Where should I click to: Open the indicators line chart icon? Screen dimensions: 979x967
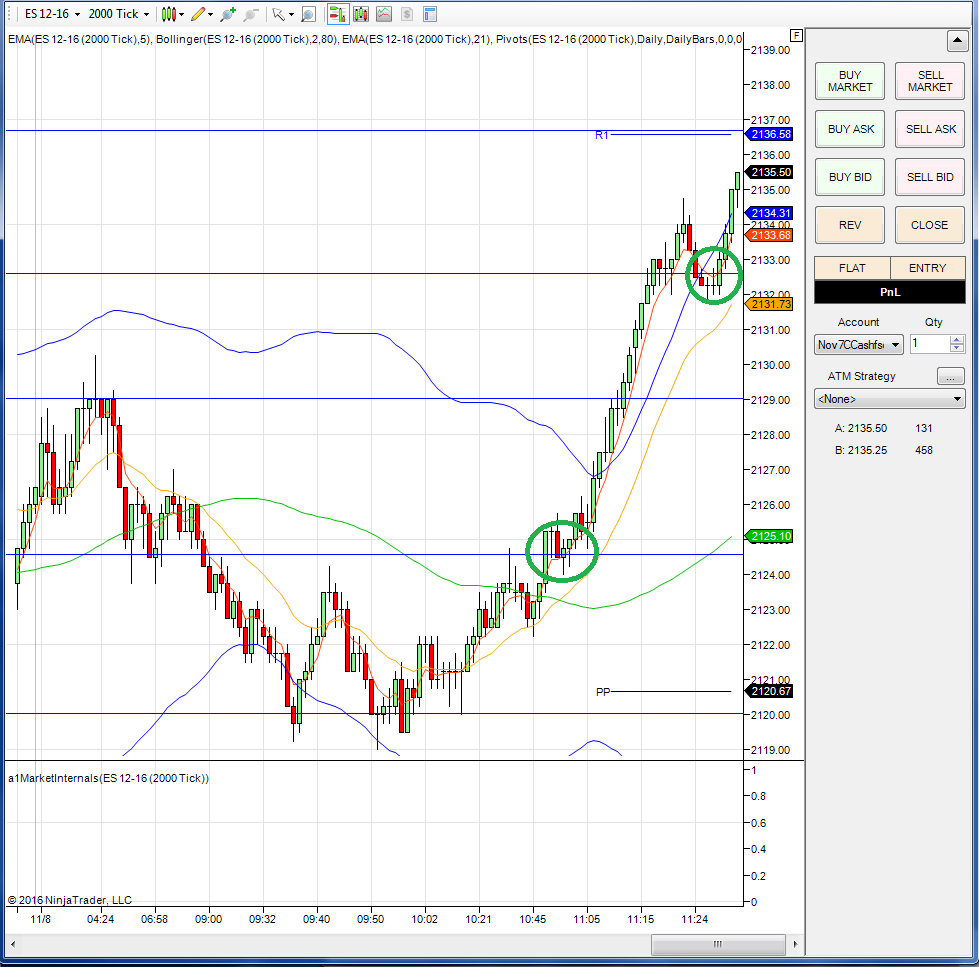click(384, 14)
